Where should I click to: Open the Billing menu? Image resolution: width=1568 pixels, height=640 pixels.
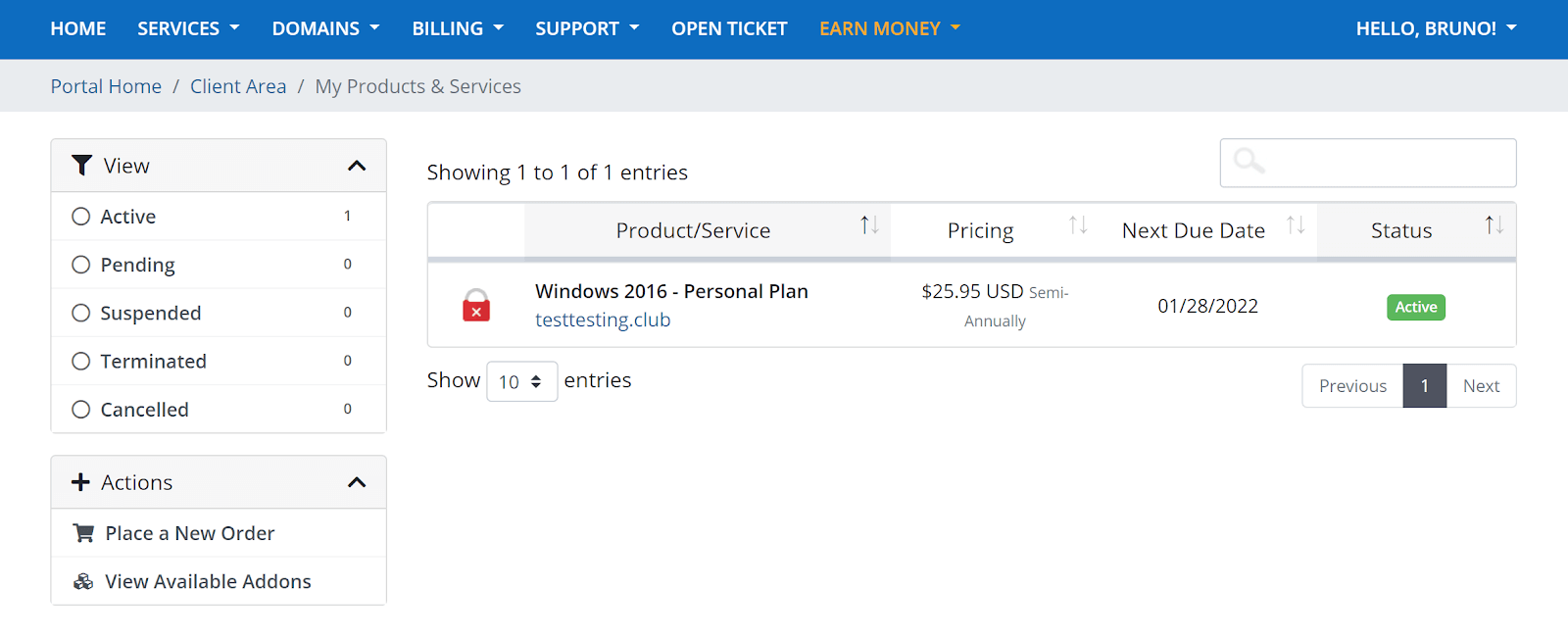tap(457, 28)
